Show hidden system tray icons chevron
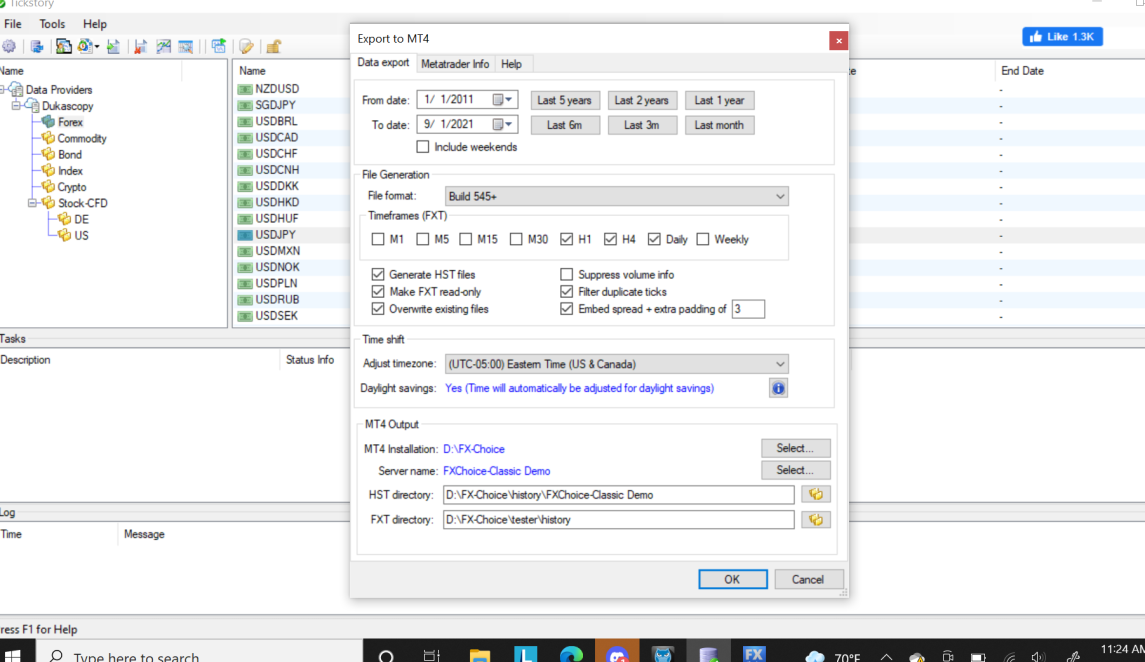 point(886,657)
